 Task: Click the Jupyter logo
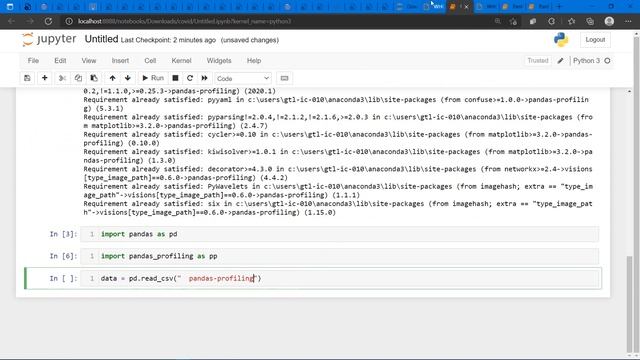click(x=49, y=40)
